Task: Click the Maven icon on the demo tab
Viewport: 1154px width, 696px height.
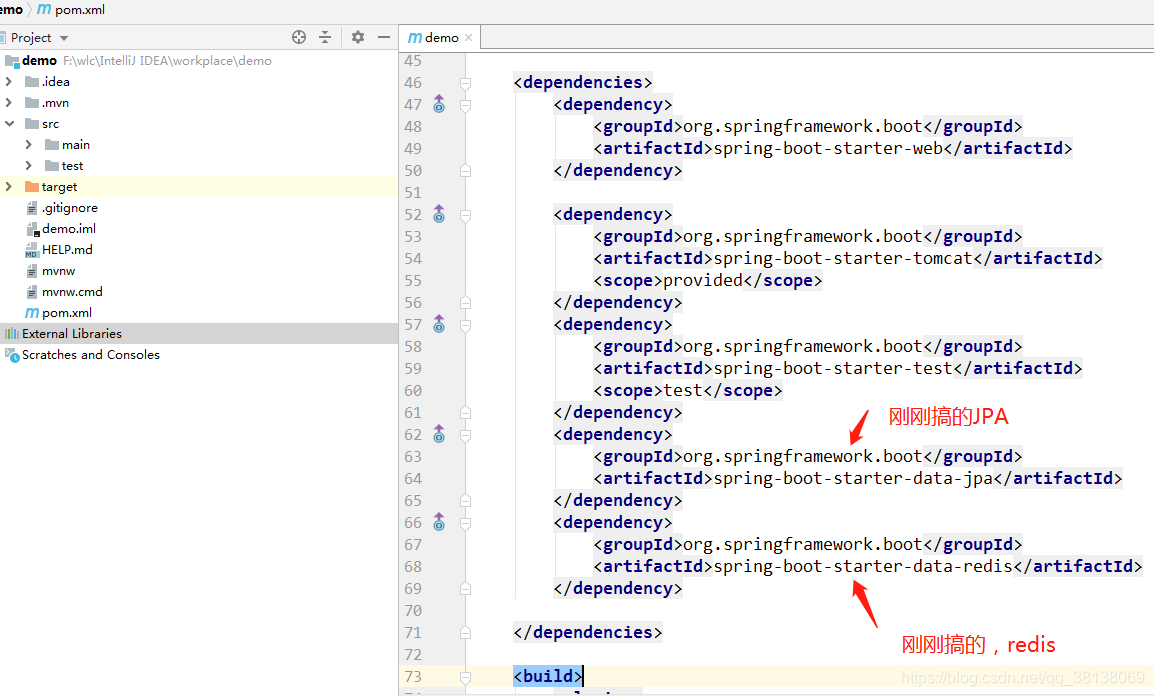Action: point(414,37)
